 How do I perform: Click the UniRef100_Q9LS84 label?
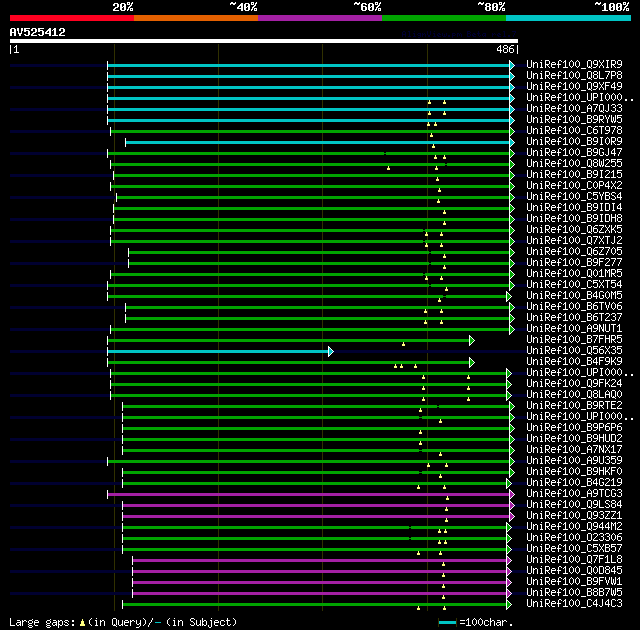(x=574, y=505)
